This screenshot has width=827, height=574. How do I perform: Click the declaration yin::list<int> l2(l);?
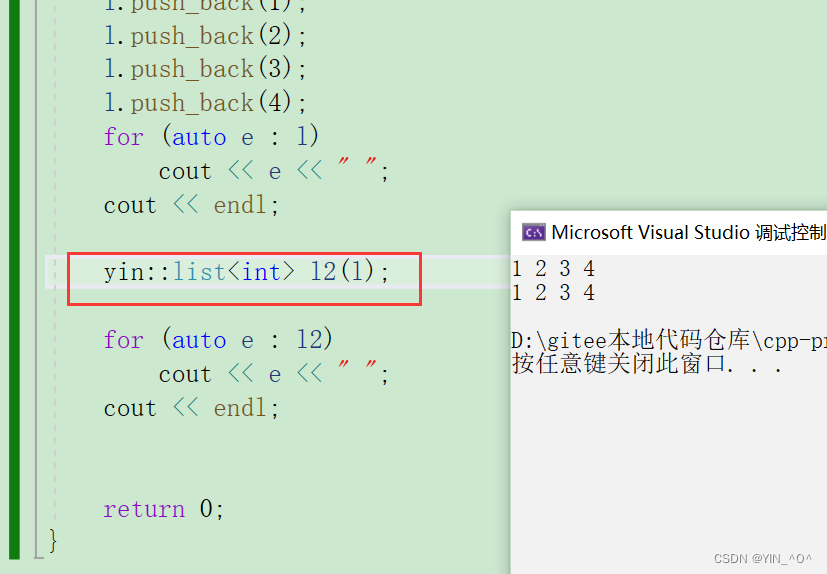click(246, 272)
